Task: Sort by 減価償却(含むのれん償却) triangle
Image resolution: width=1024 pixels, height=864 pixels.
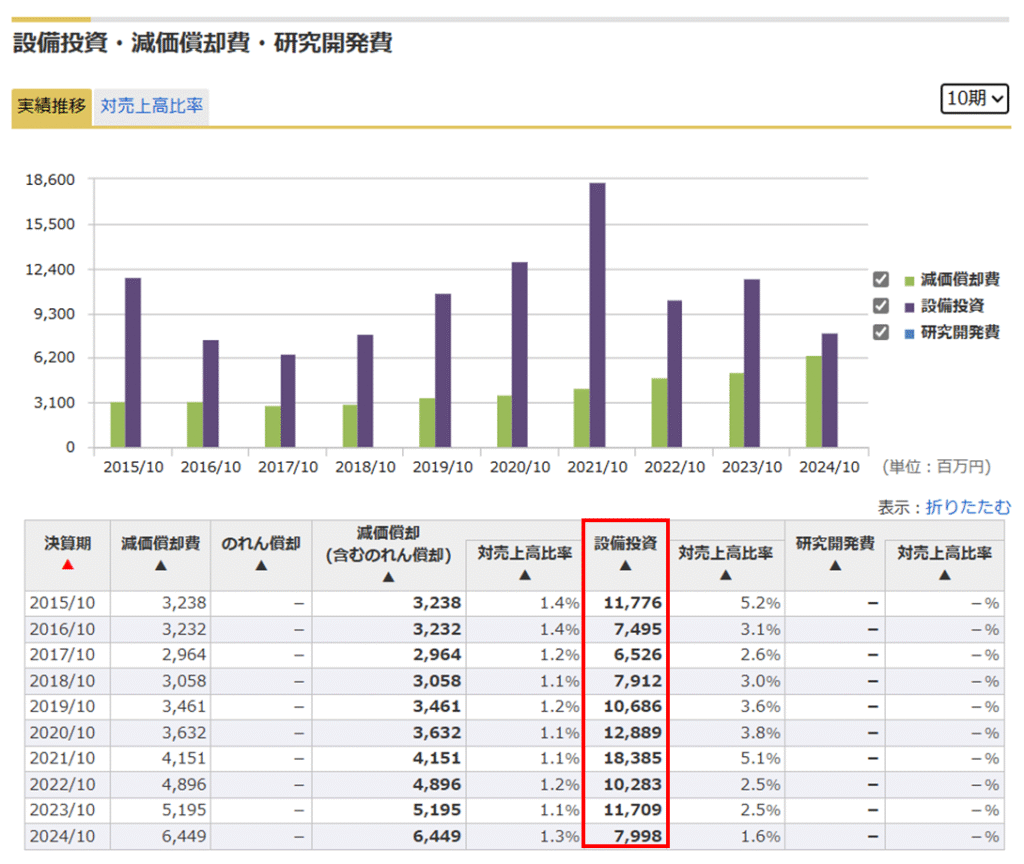Action: pos(388,577)
